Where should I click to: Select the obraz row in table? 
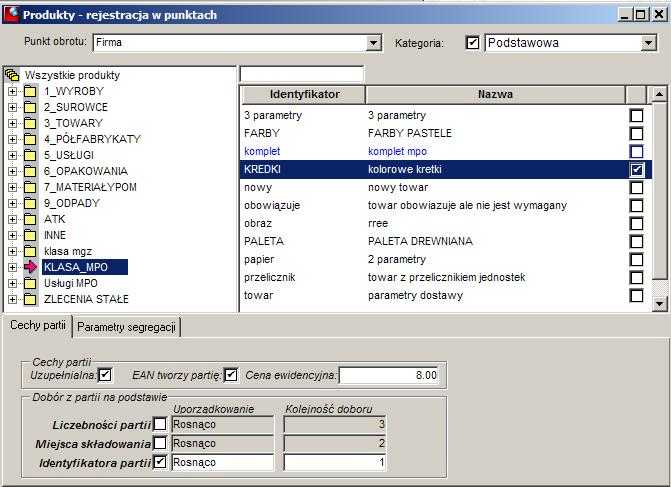click(445, 223)
